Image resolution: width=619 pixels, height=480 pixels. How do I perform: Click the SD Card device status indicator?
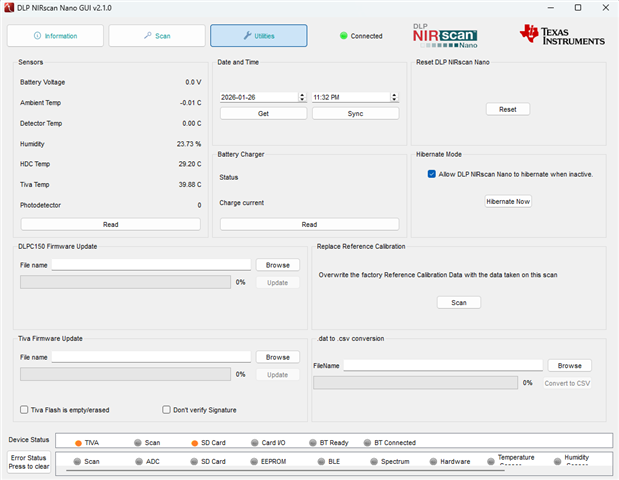pyautogui.click(x=194, y=443)
